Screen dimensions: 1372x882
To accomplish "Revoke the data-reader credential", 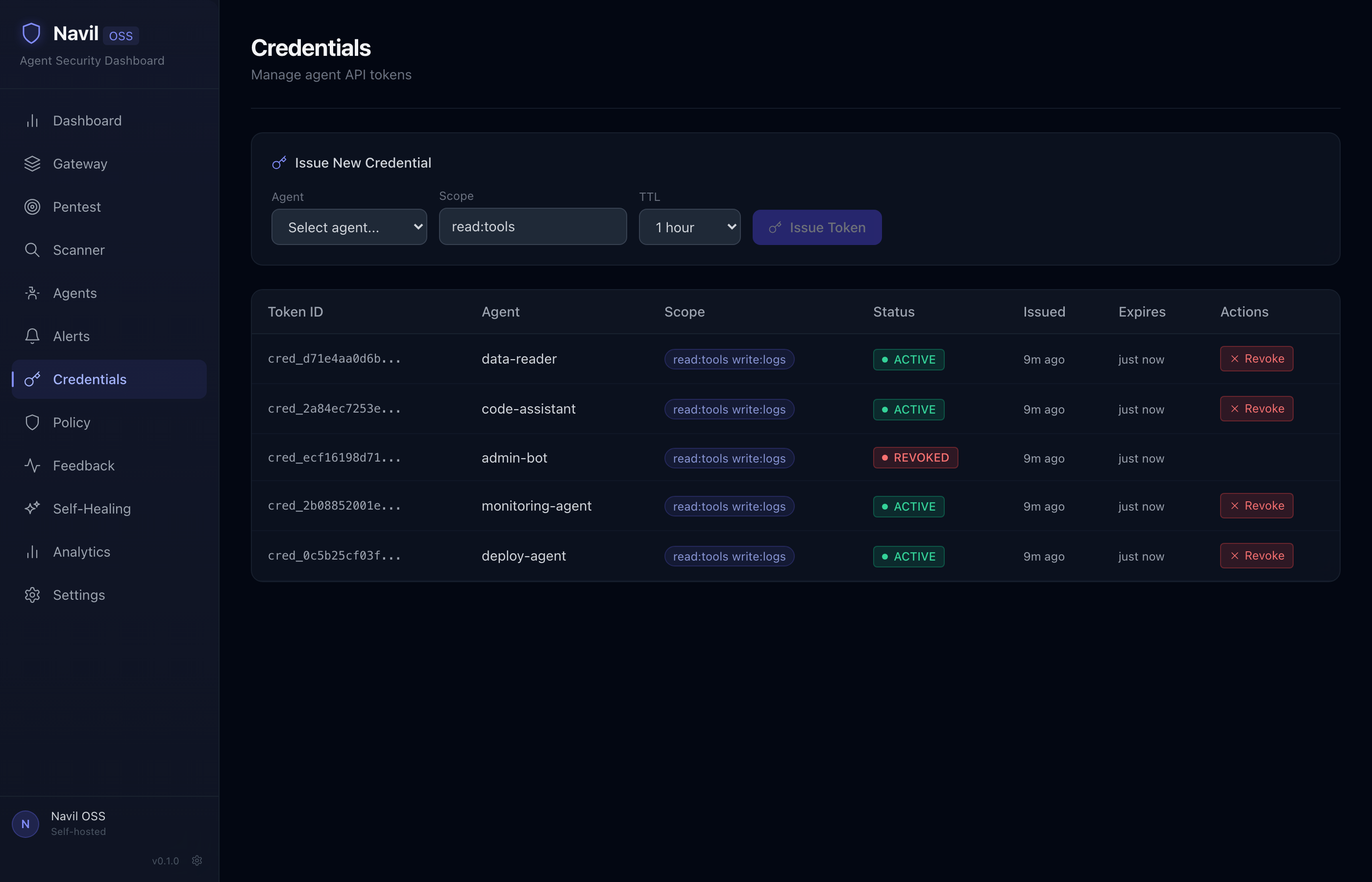I will [1256, 359].
